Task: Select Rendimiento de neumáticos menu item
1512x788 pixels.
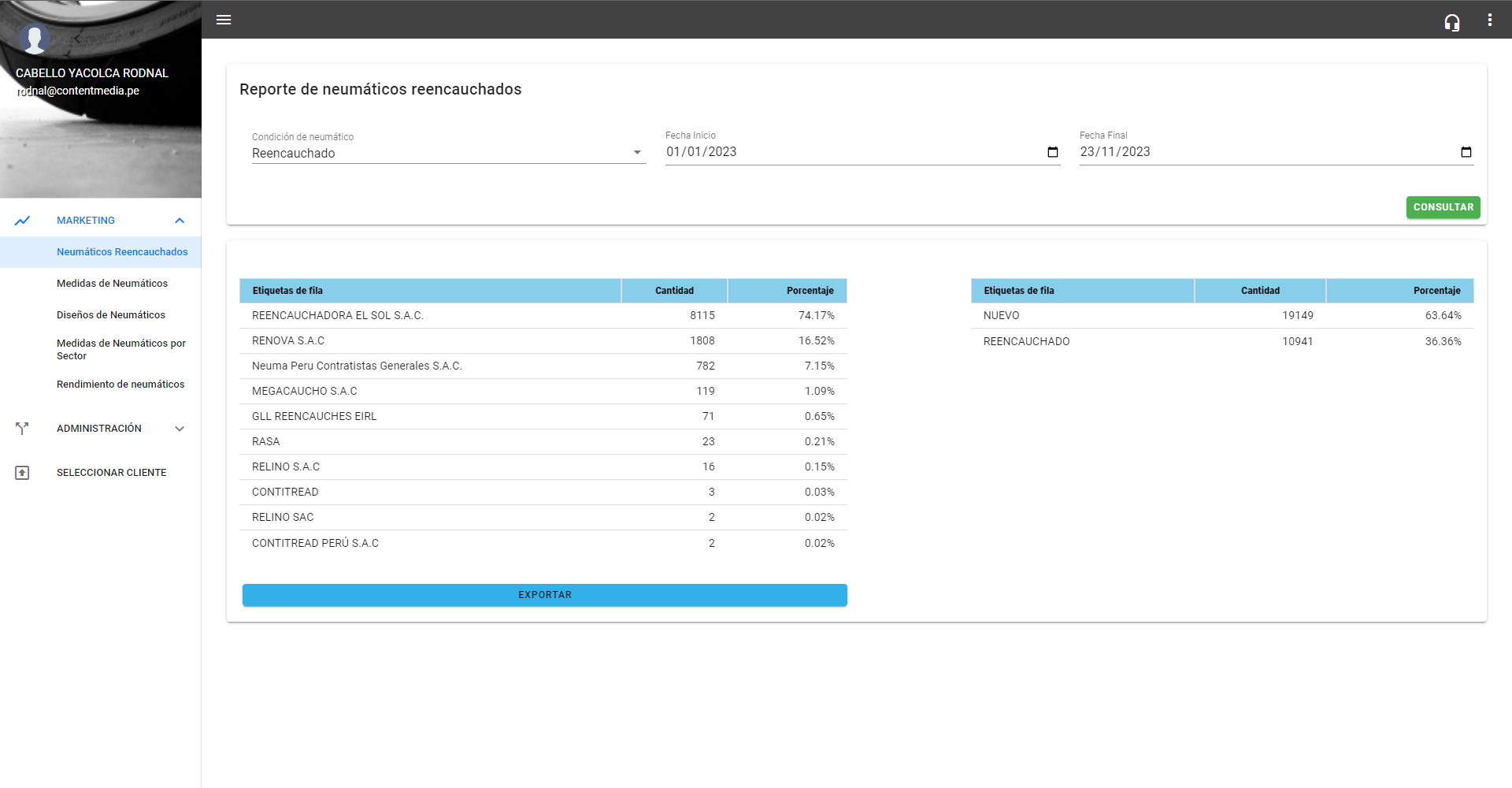Action: click(120, 385)
